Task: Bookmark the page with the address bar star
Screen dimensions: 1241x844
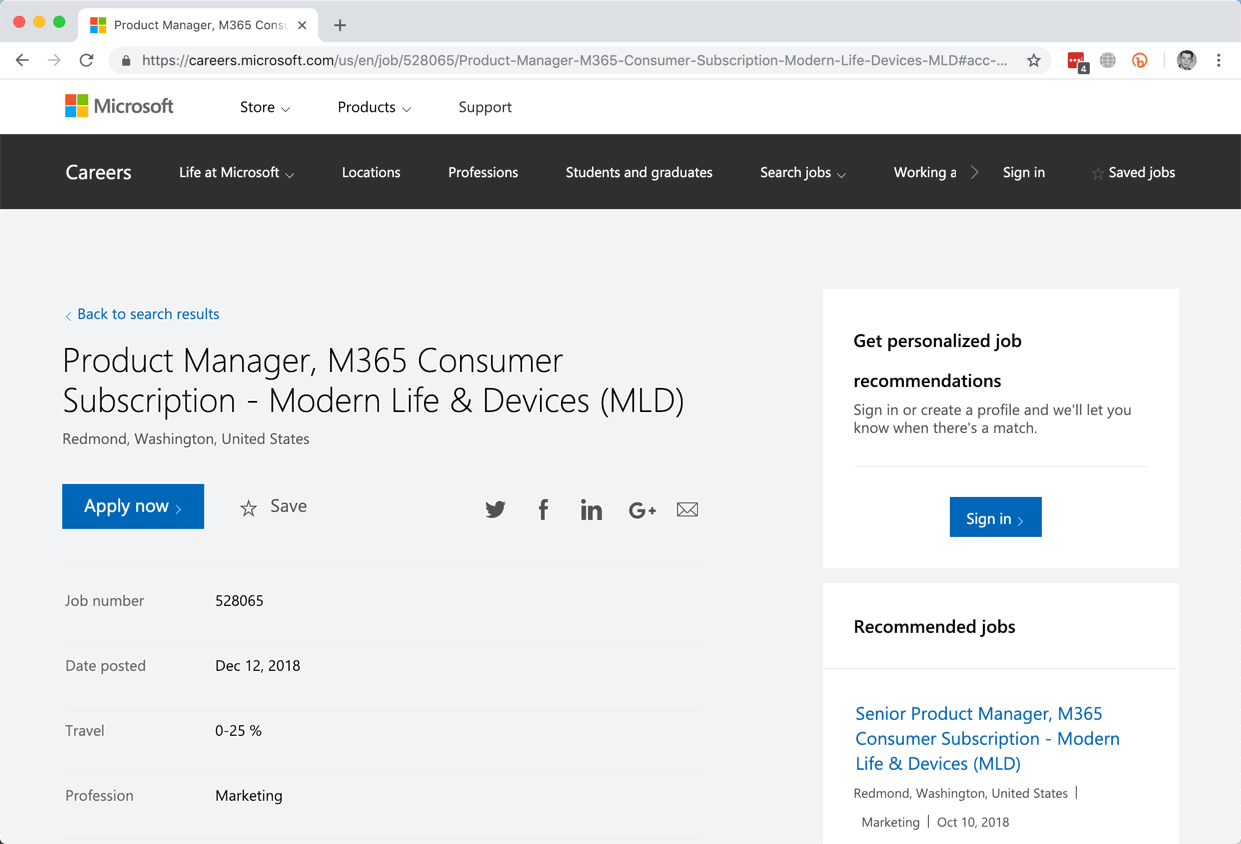Action: coord(1033,60)
